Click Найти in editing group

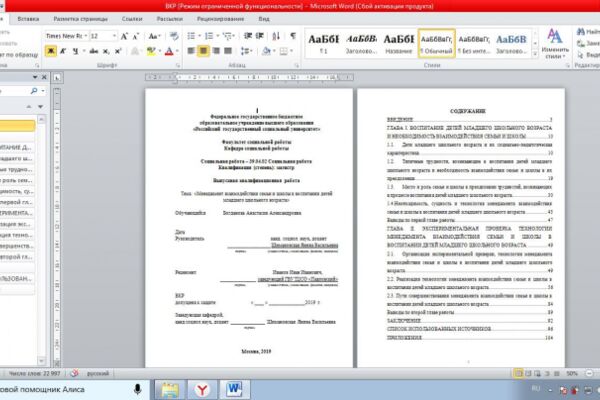click(x=589, y=31)
